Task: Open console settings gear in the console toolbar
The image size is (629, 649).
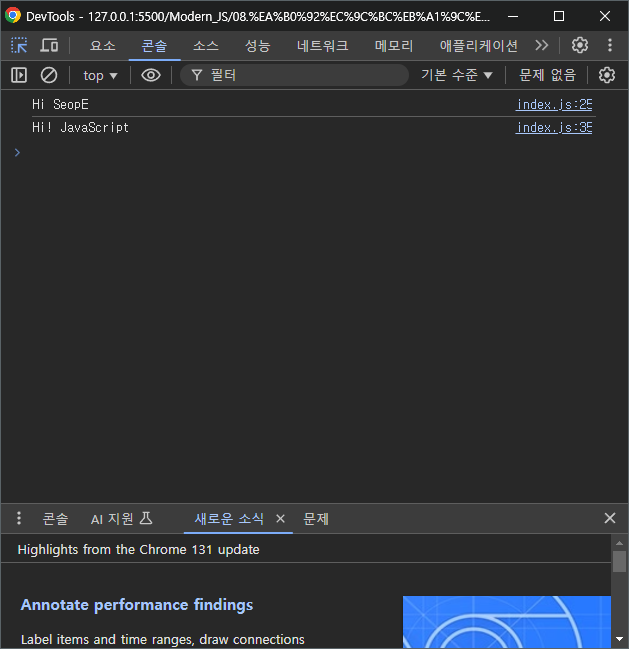Action: pyautogui.click(x=606, y=75)
